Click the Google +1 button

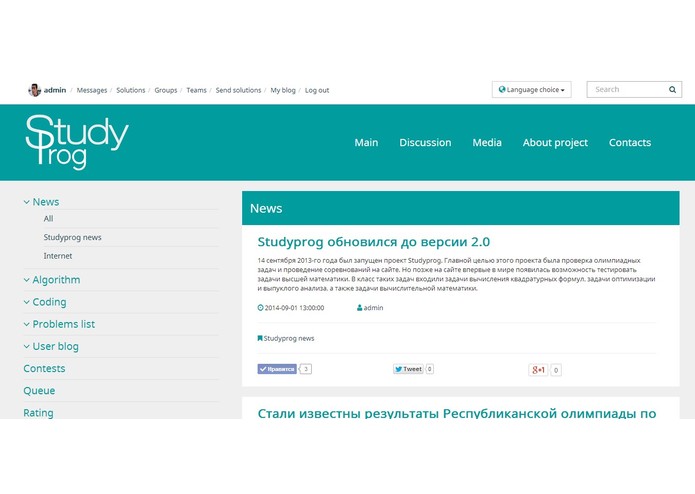[x=538, y=370]
